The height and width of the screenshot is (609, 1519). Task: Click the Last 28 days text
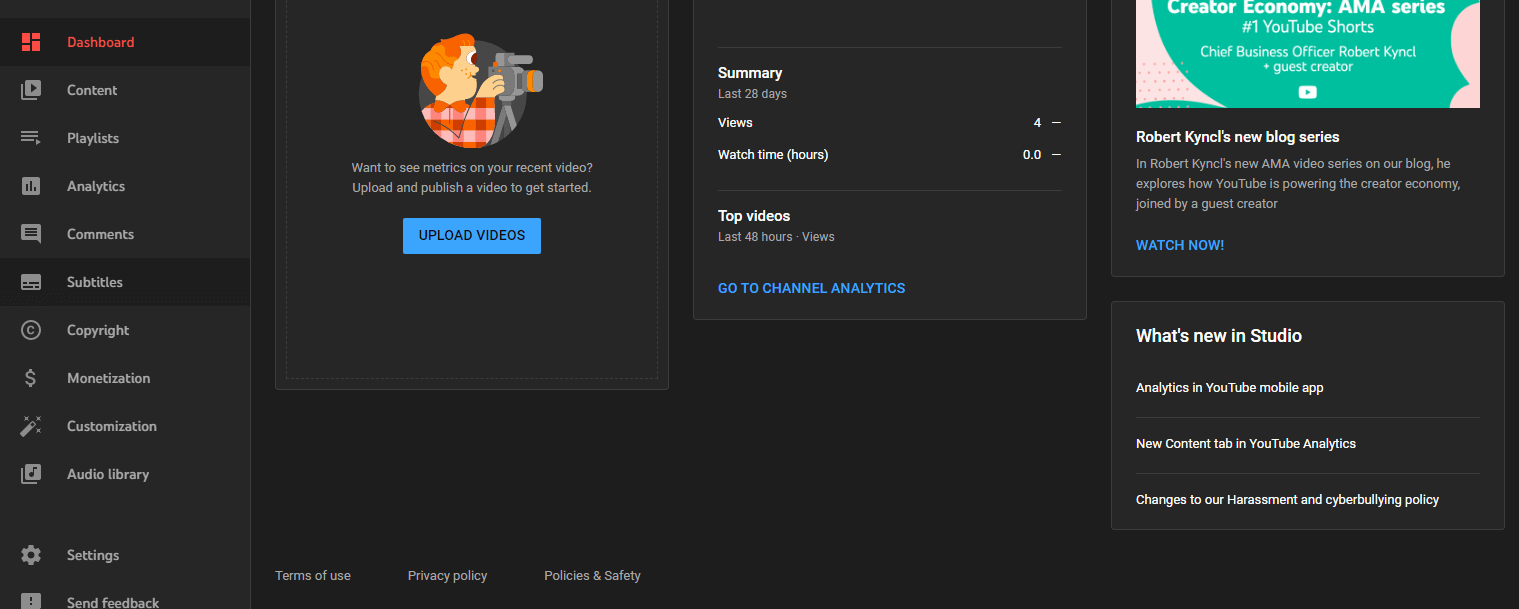(752, 94)
